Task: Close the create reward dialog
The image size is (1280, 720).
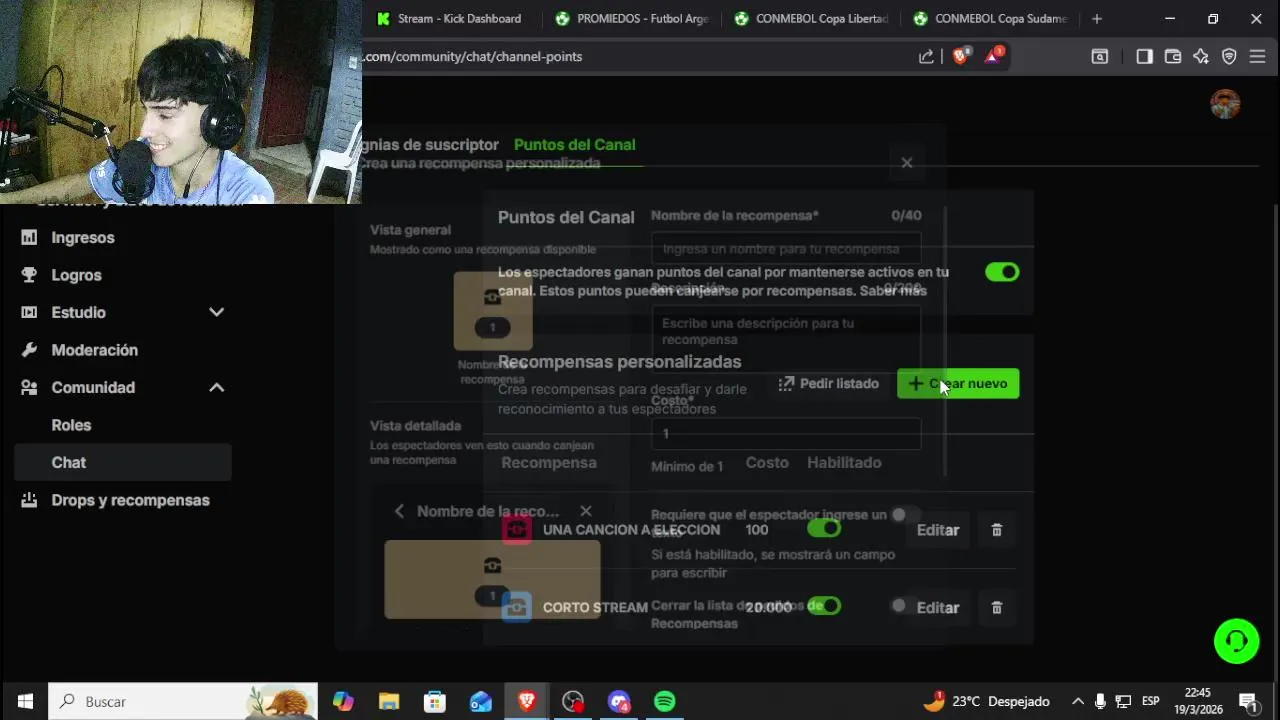Action: click(x=907, y=162)
